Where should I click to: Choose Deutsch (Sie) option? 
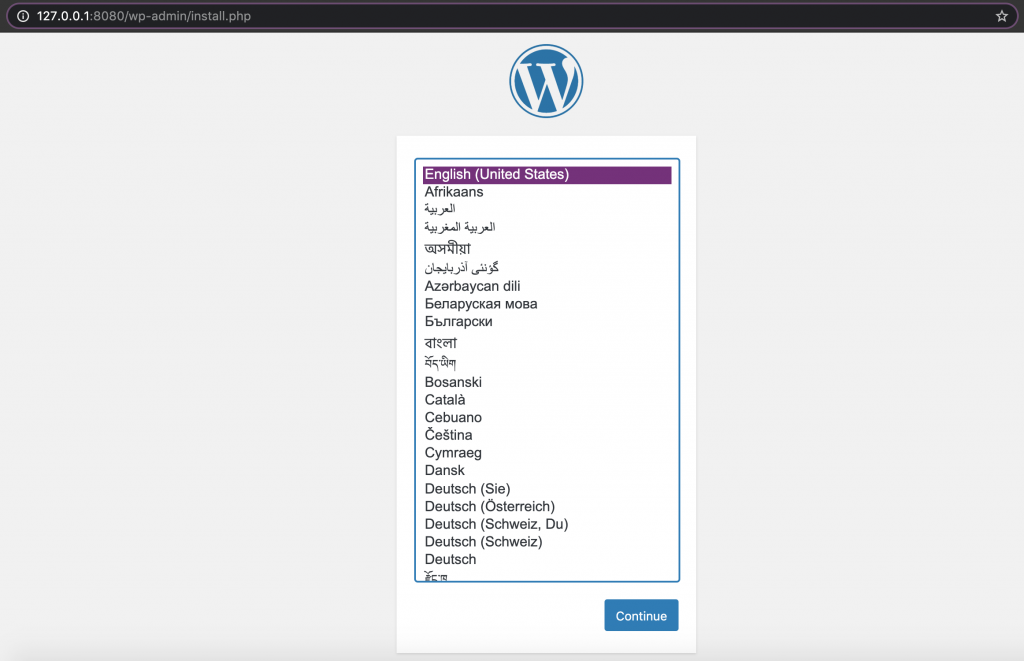coord(467,489)
